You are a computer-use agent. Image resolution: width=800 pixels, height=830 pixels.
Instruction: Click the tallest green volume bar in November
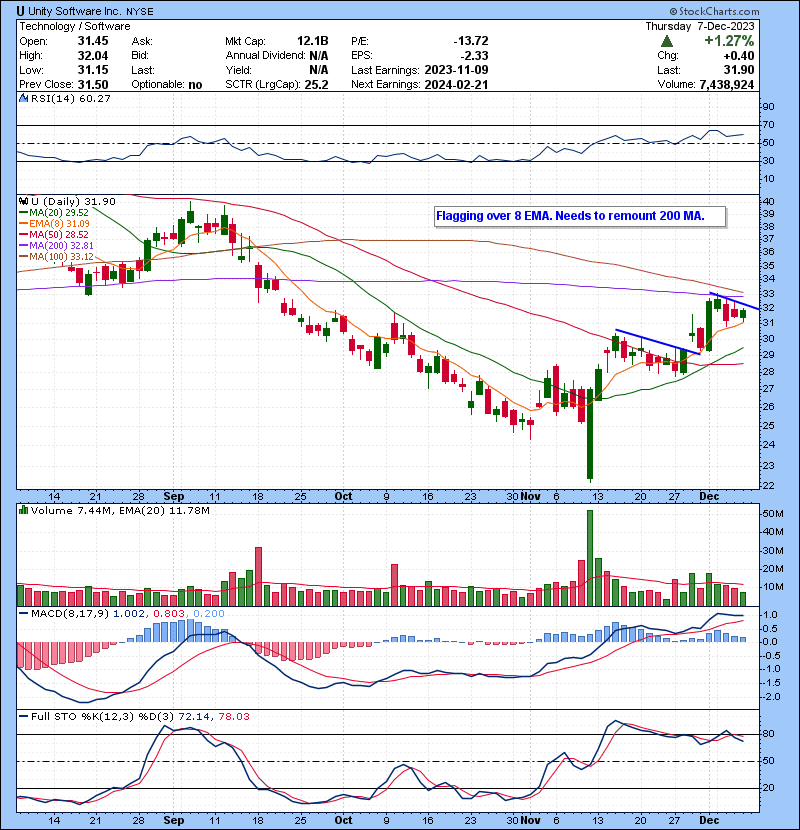(590, 558)
